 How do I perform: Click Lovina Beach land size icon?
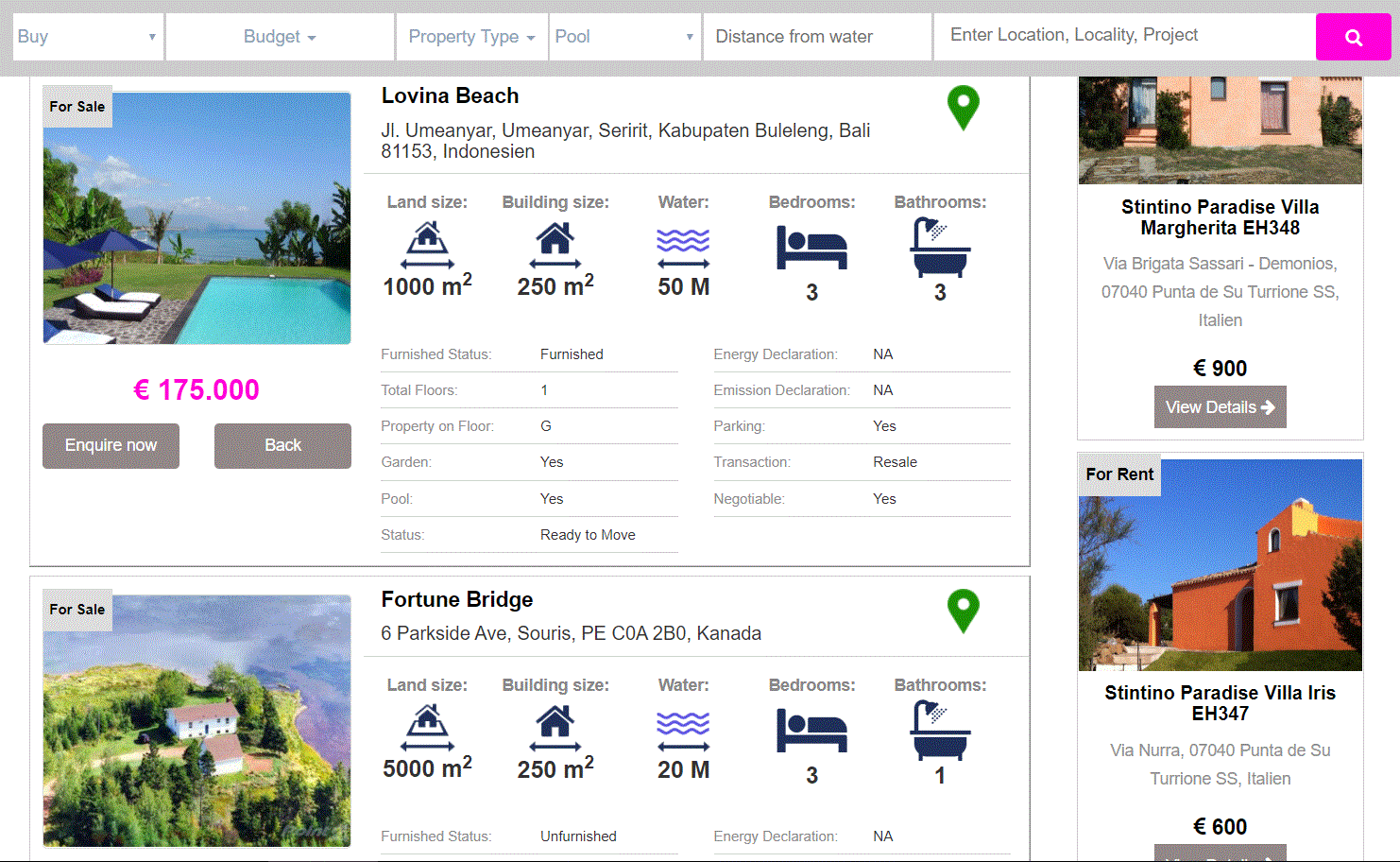(x=427, y=246)
